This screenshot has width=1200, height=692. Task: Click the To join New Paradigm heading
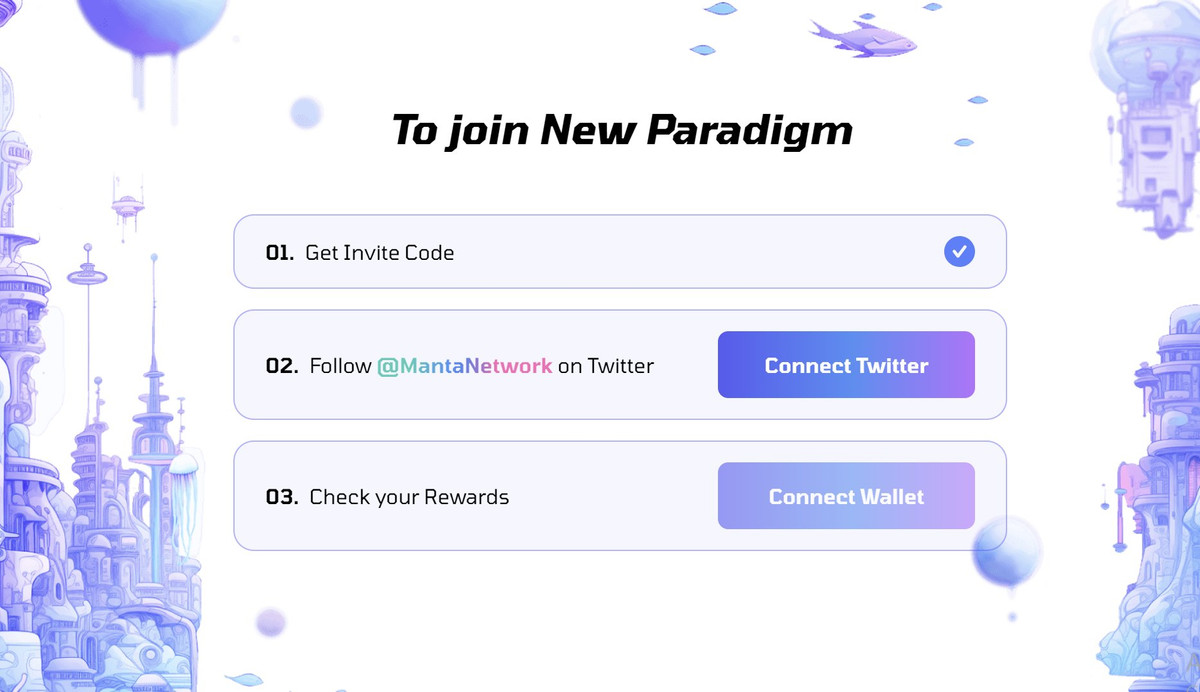[621, 130]
